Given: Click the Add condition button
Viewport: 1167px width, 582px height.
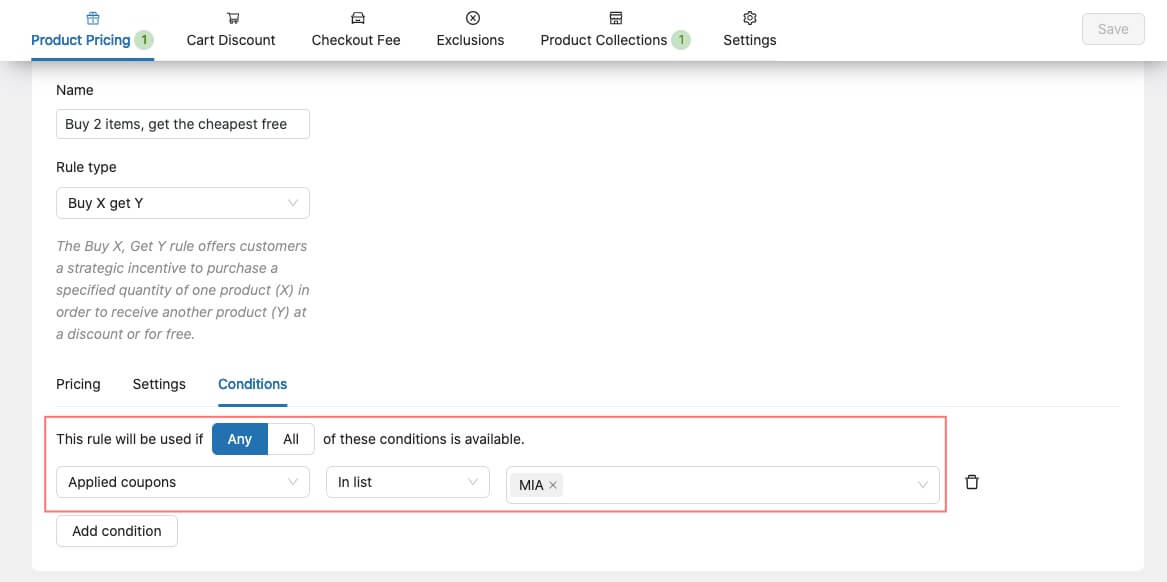Looking at the screenshot, I should tap(117, 531).
